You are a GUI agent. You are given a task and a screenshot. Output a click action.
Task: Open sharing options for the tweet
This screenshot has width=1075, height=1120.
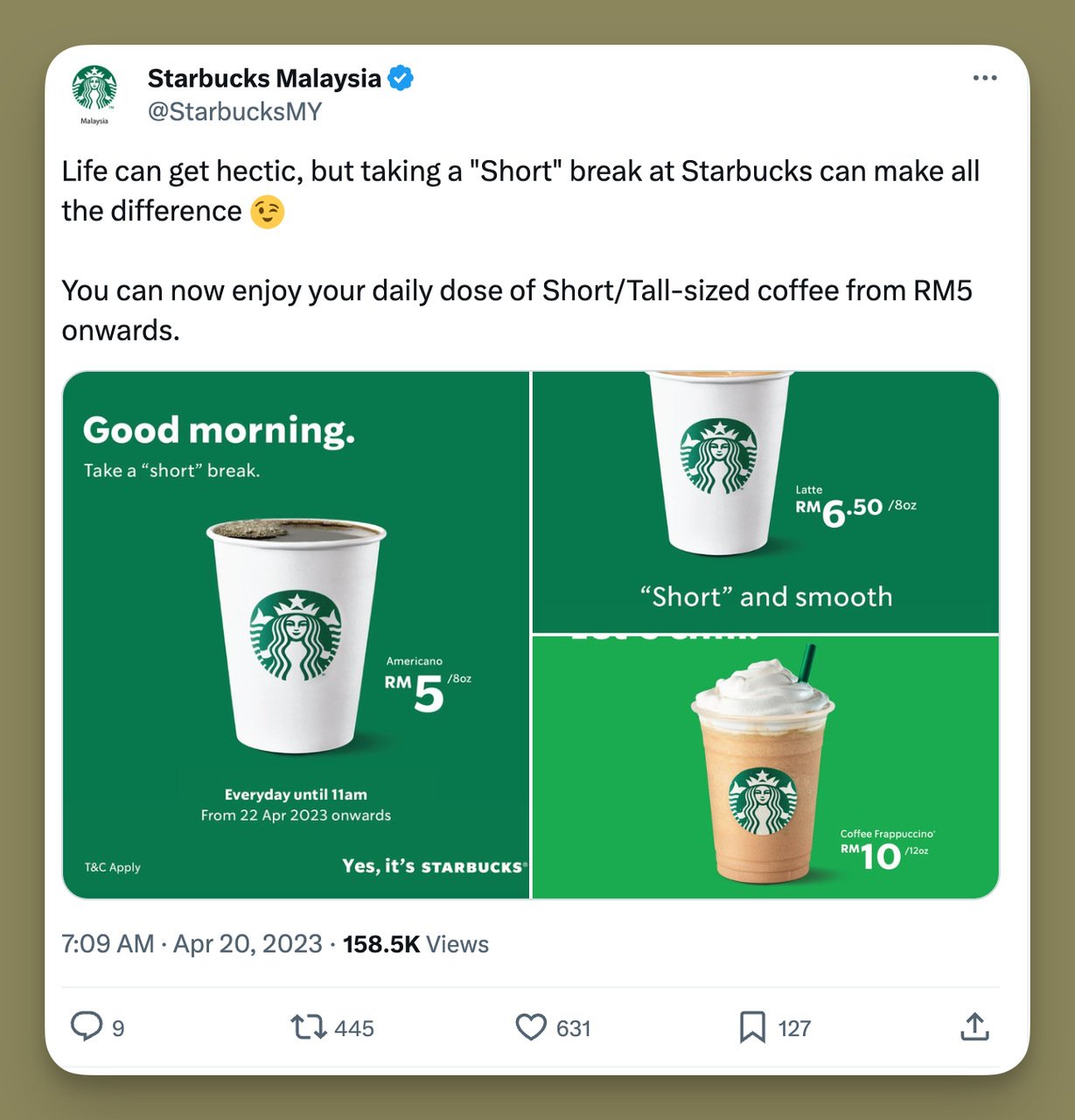click(977, 1028)
